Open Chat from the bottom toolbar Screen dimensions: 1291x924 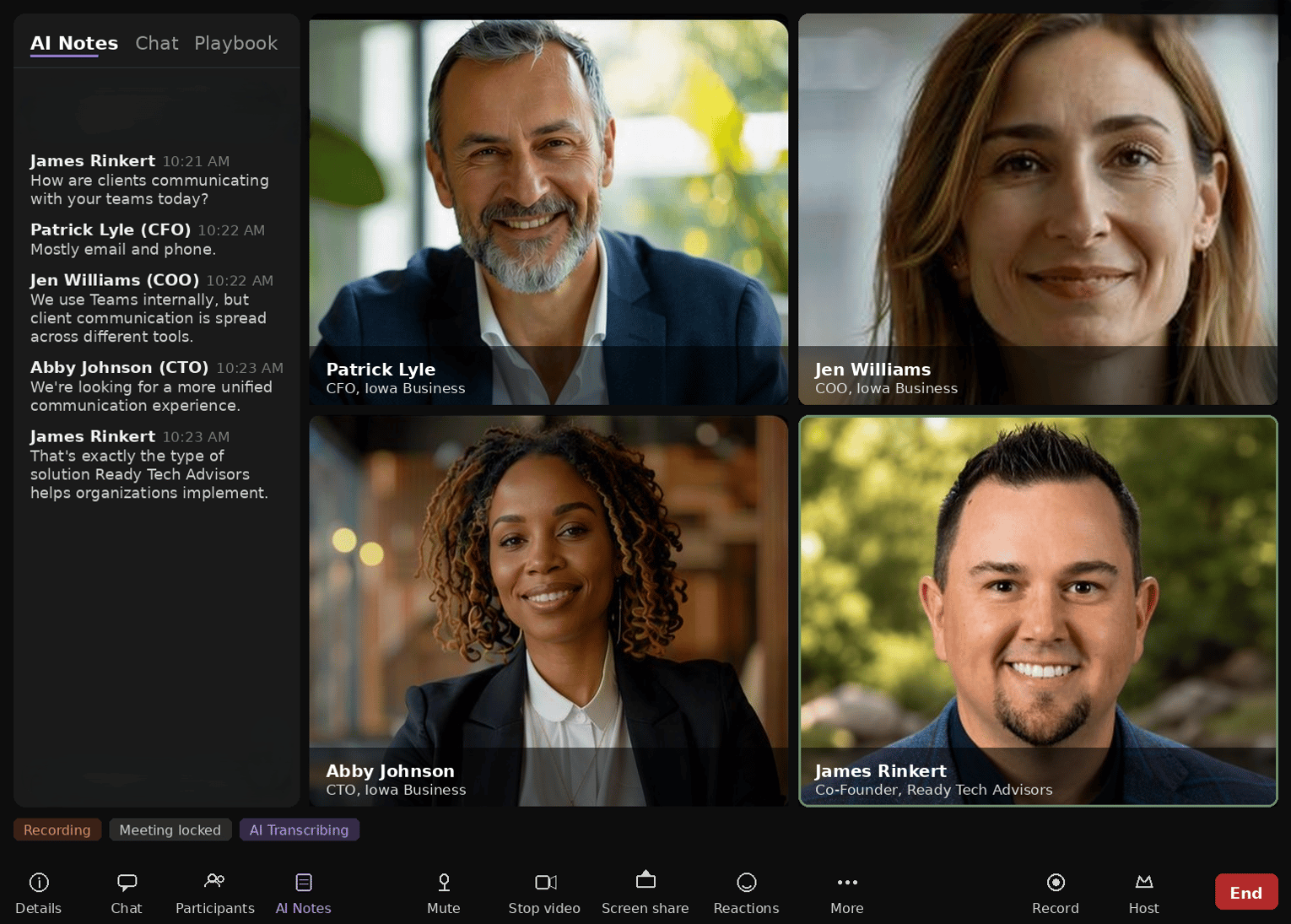coord(127,893)
